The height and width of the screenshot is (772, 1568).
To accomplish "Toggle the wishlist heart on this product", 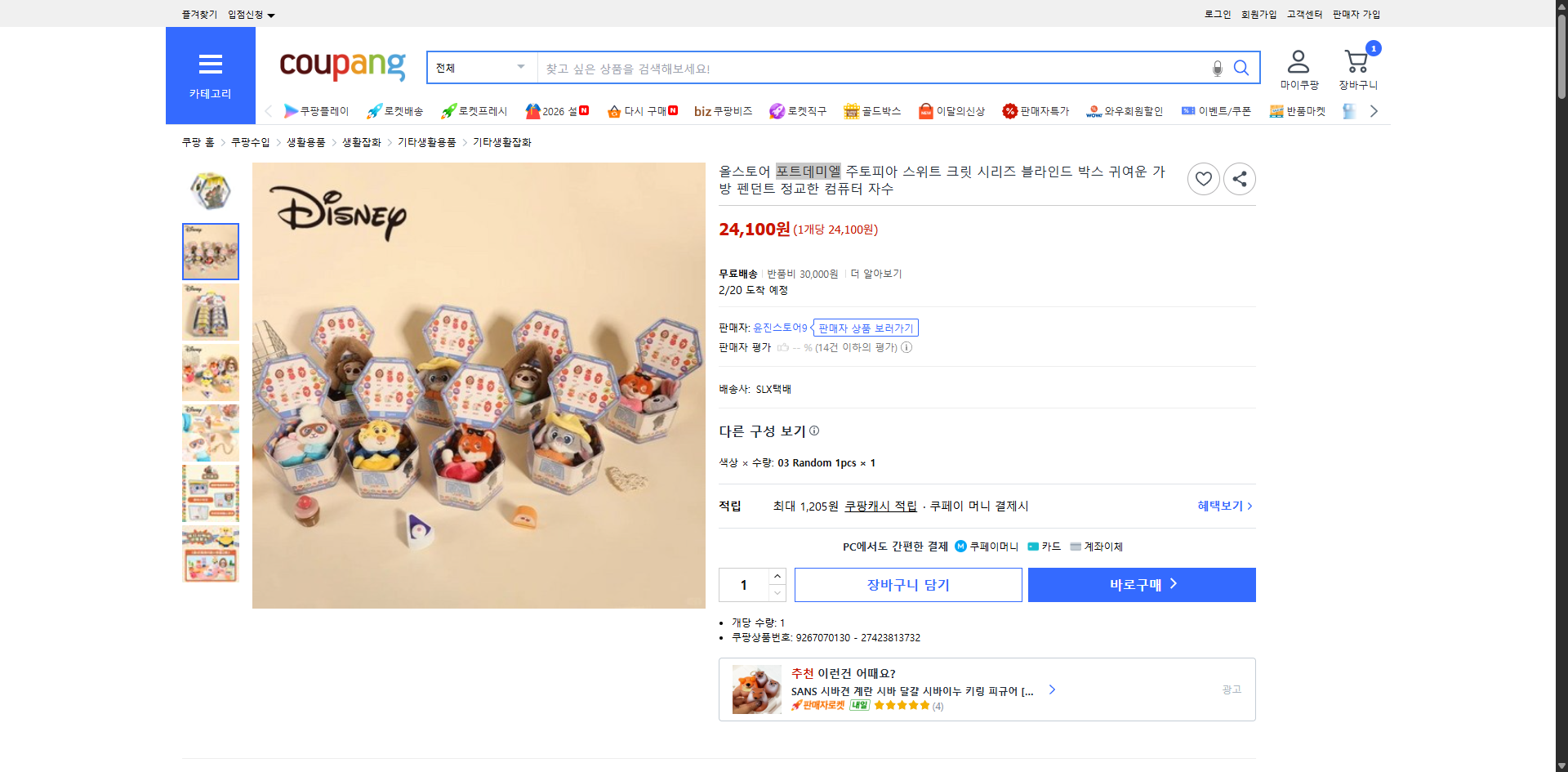I will 1203,178.
